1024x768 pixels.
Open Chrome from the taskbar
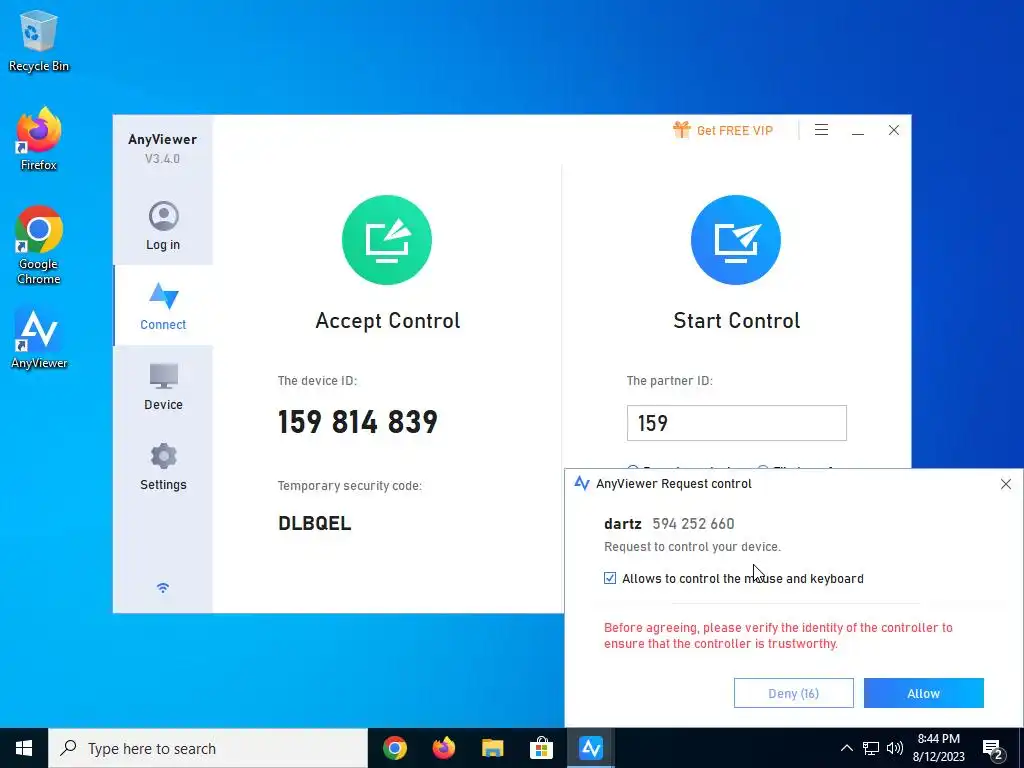tap(395, 748)
